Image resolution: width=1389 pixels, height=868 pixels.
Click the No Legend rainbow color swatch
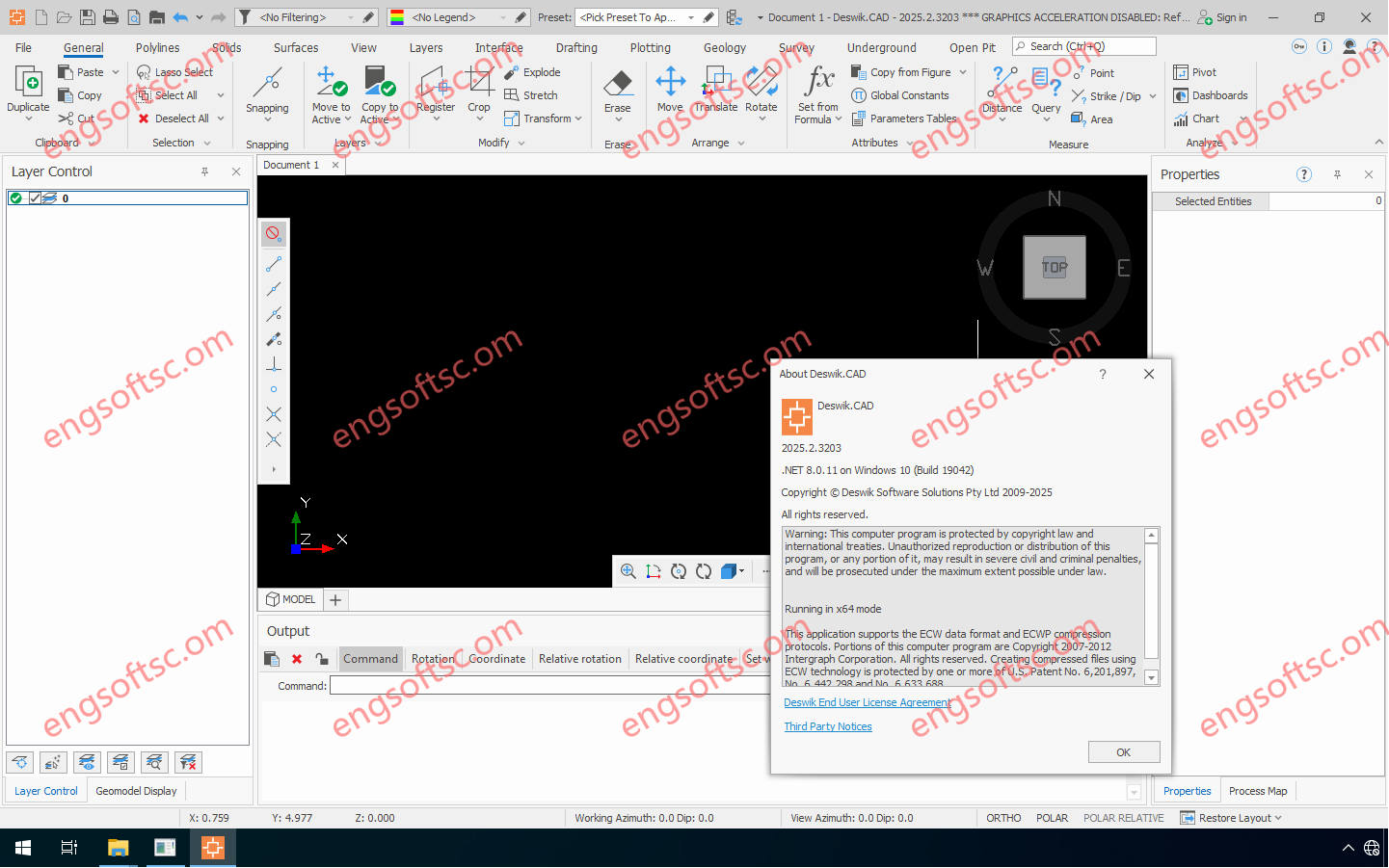tap(397, 17)
